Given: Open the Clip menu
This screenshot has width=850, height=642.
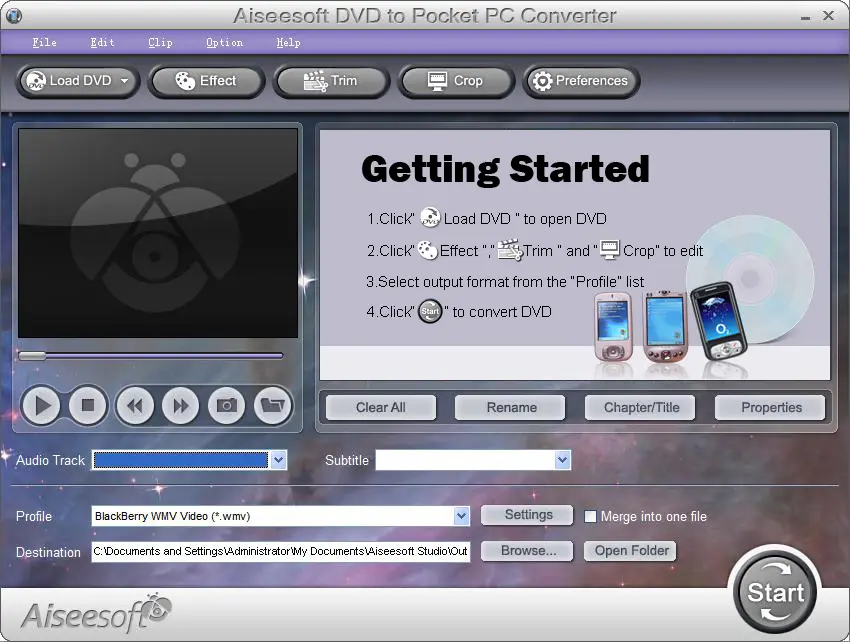Looking at the screenshot, I should tap(160, 42).
